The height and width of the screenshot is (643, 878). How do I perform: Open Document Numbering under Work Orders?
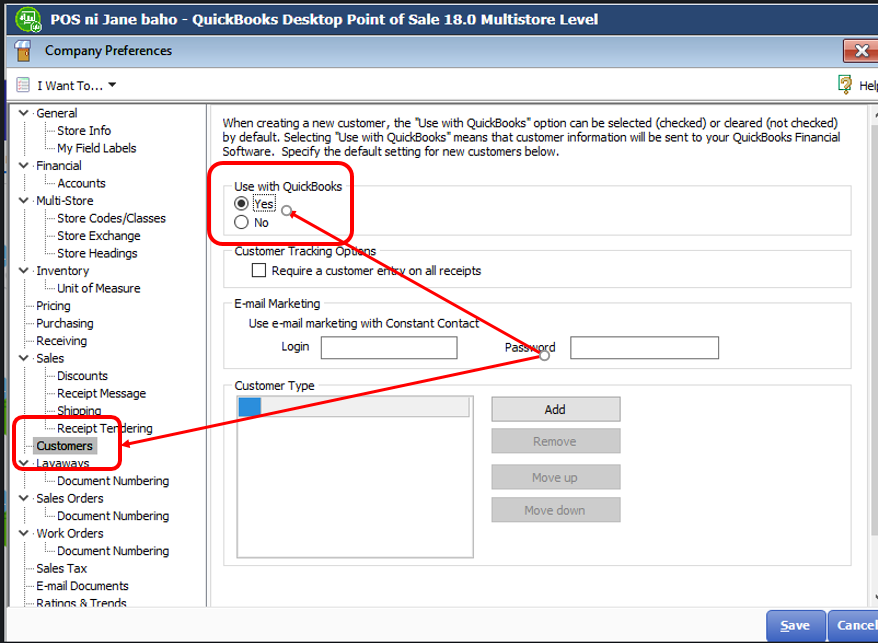pyautogui.click(x=113, y=551)
